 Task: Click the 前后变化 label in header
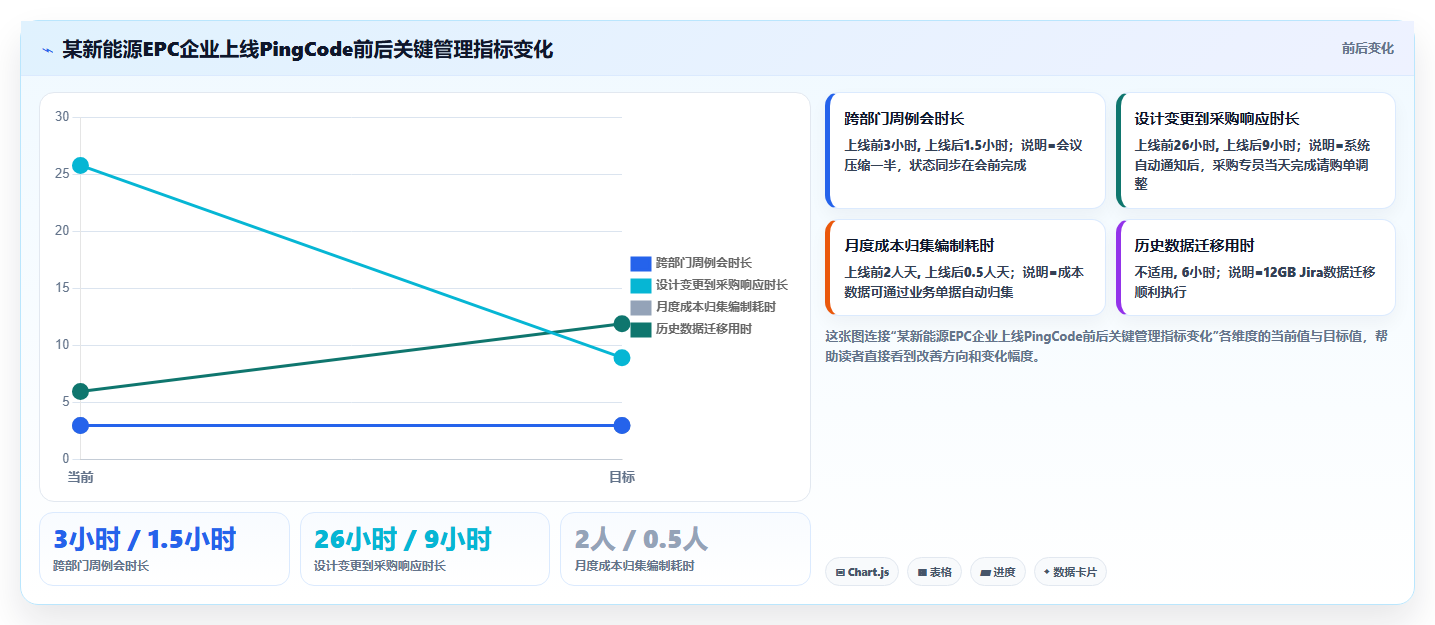pyautogui.click(x=1367, y=49)
